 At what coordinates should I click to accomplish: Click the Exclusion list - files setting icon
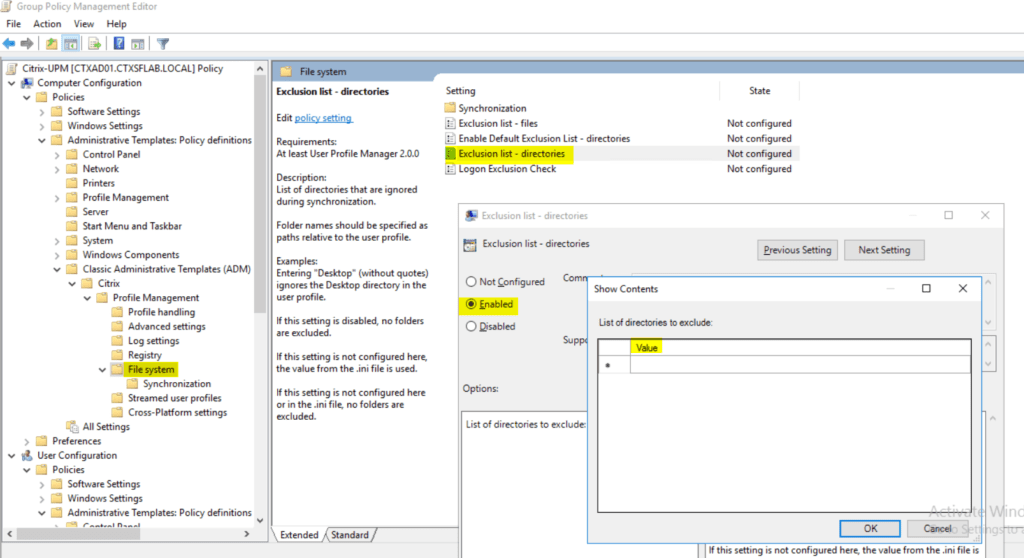(x=450, y=123)
